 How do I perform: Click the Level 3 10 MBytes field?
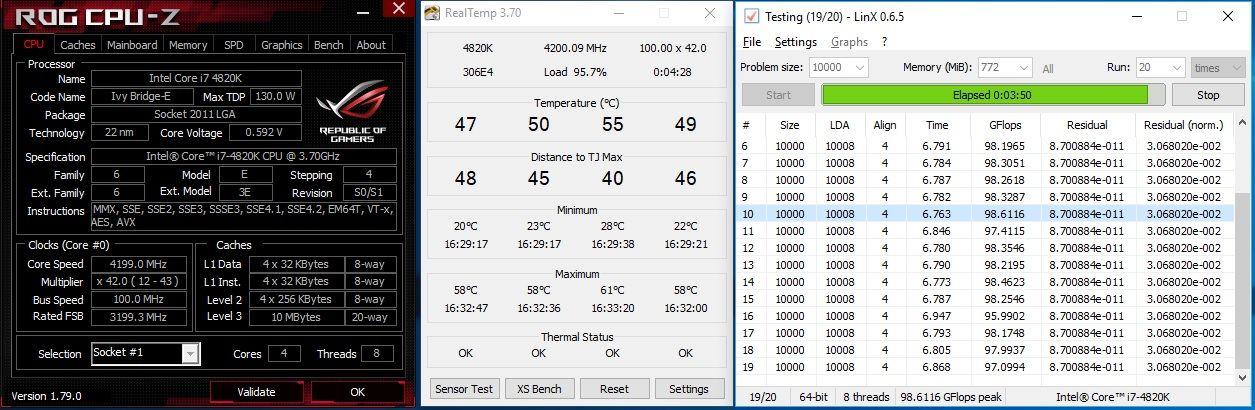pyautogui.click(x=296, y=318)
